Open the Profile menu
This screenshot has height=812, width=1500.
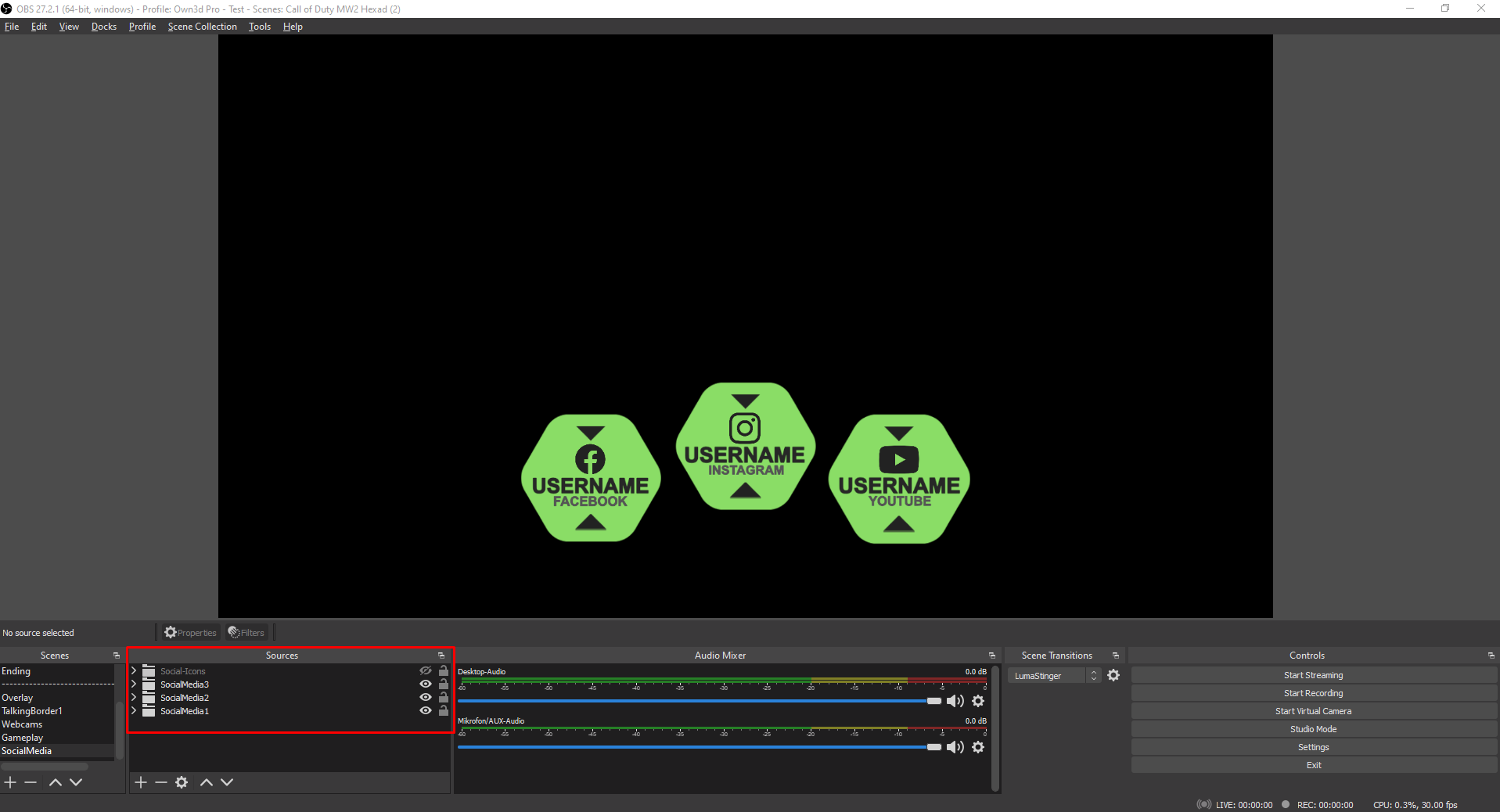tap(142, 27)
